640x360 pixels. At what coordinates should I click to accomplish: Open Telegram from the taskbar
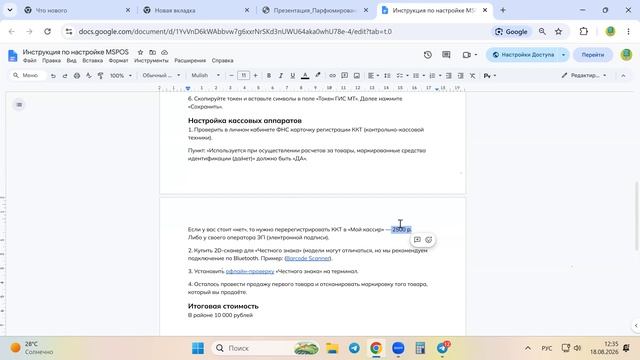coord(354,348)
